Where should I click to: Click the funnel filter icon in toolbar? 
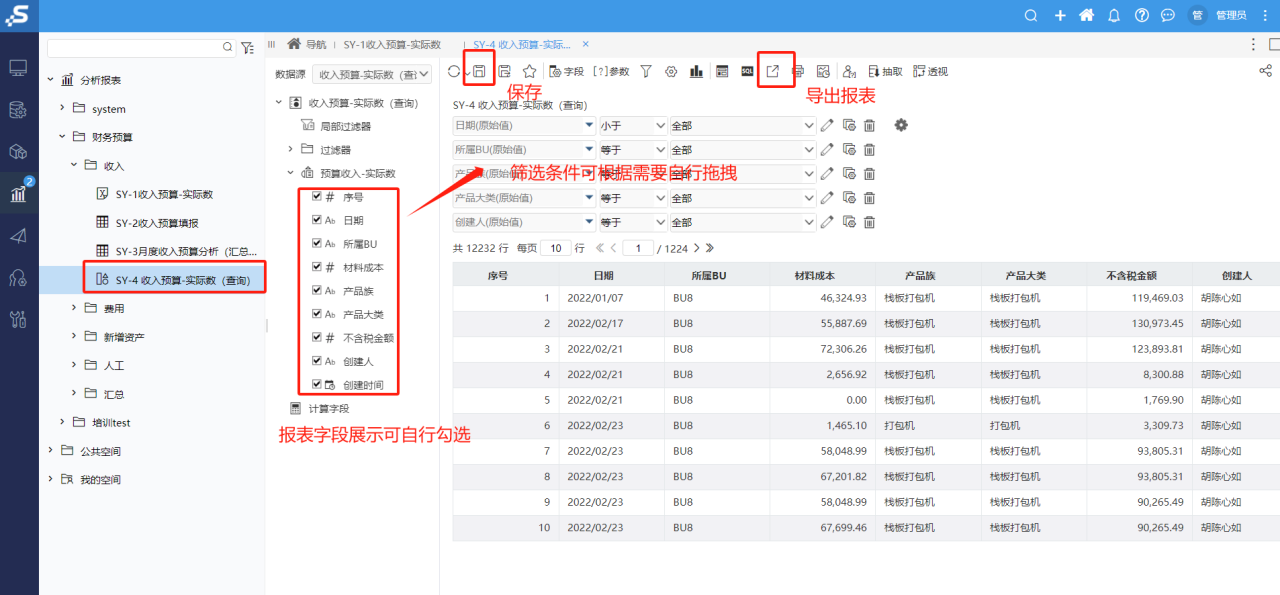(646, 71)
